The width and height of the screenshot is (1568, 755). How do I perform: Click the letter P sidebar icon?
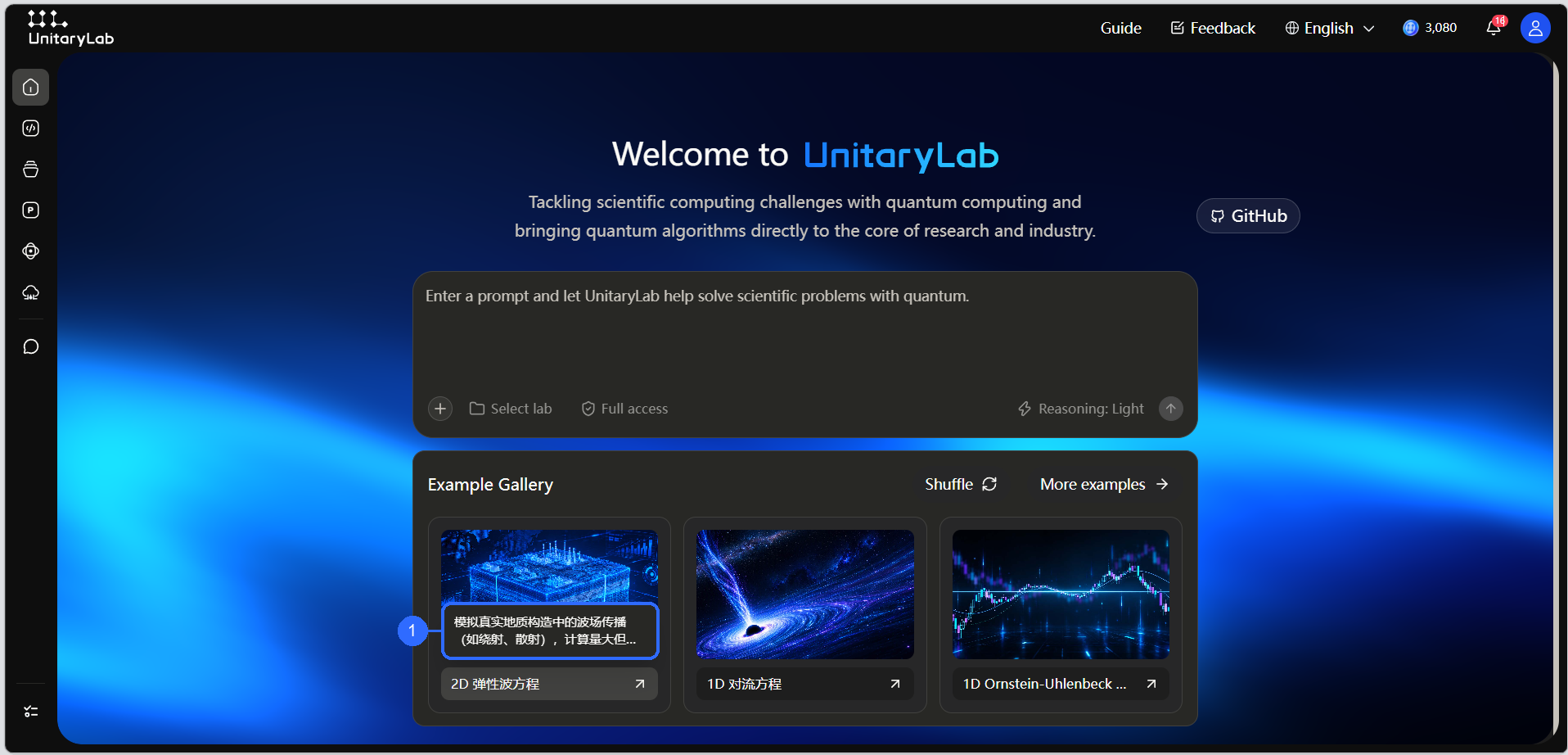tap(31, 210)
